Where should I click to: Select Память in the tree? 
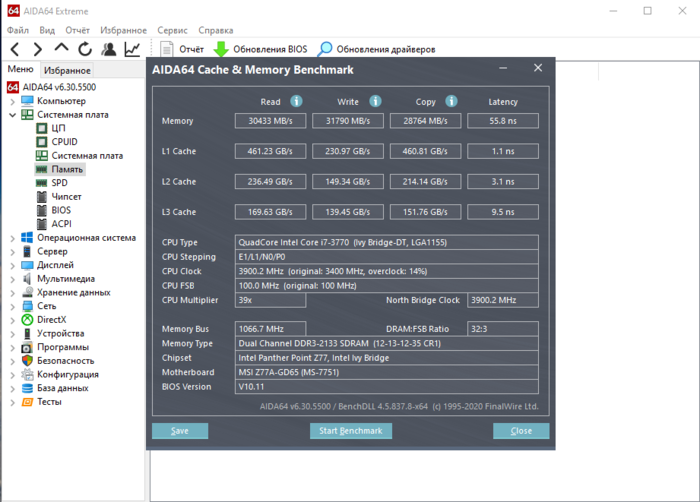[67, 169]
